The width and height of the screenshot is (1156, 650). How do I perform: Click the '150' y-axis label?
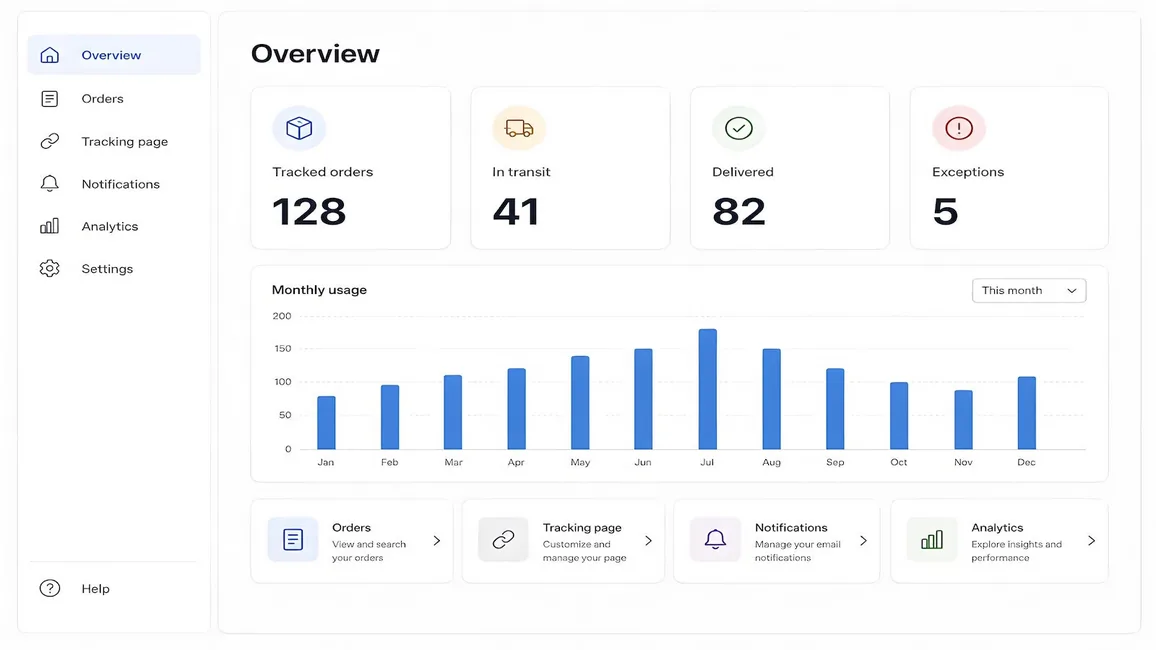point(282,349)
